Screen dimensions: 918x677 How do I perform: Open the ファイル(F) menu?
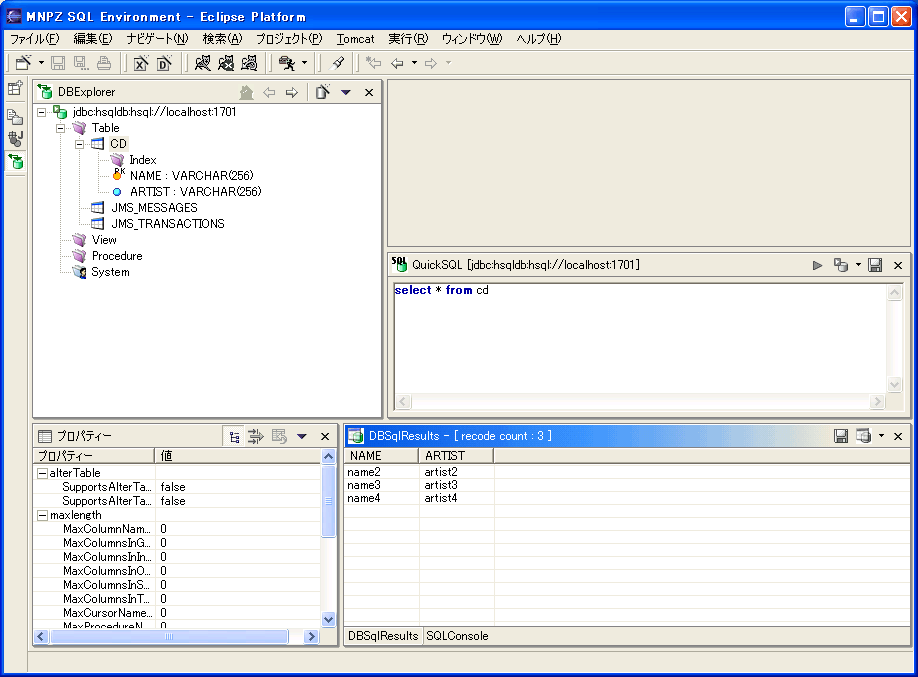coord(35,39)
